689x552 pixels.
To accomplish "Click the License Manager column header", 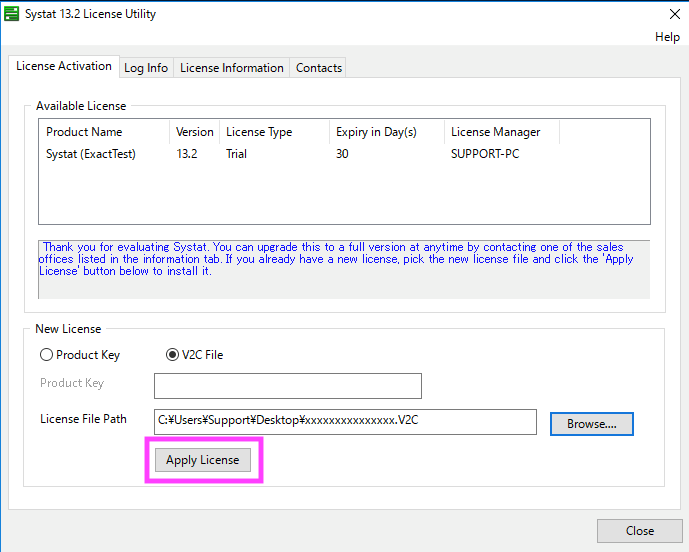I will click(495, 132).
